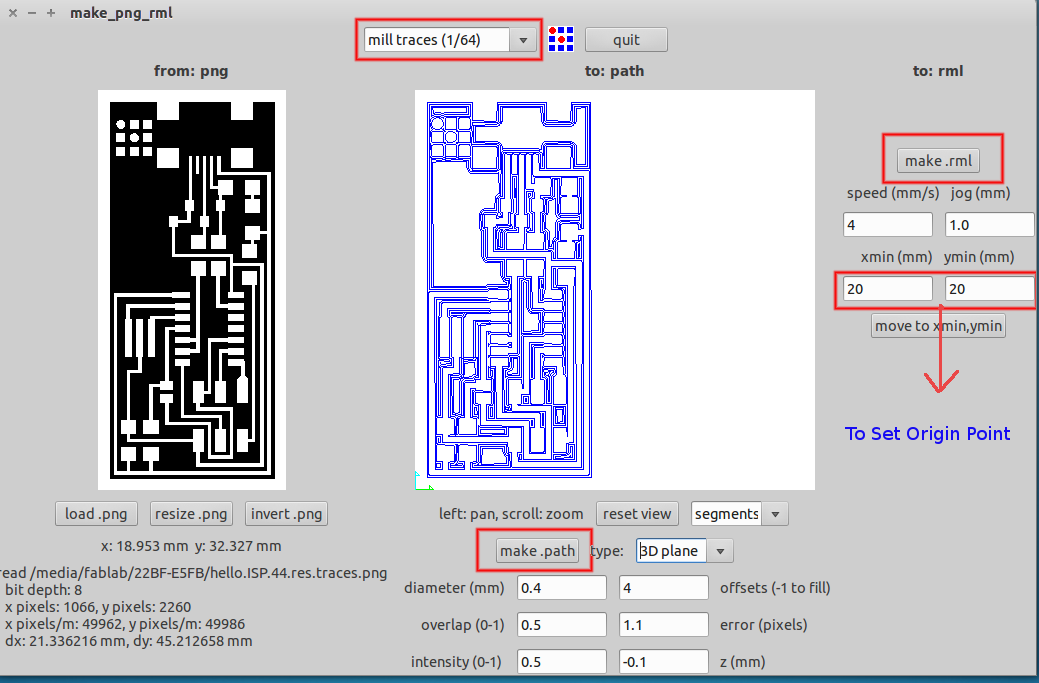Click the x: 18.953 mm y: 32.327 mm readout
Viewport: 1039px width, 683px height.
click(x=191, y=547)
